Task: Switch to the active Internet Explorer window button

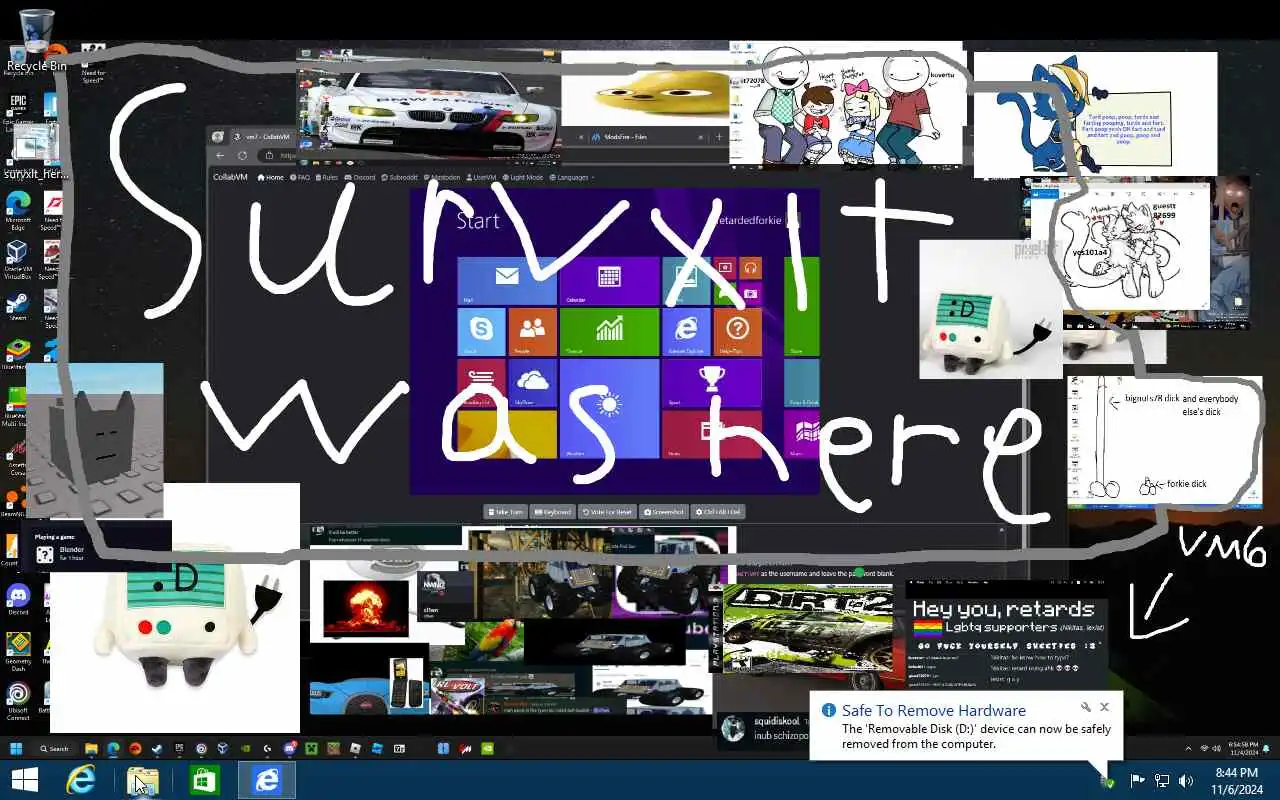Action: (267, 780)
